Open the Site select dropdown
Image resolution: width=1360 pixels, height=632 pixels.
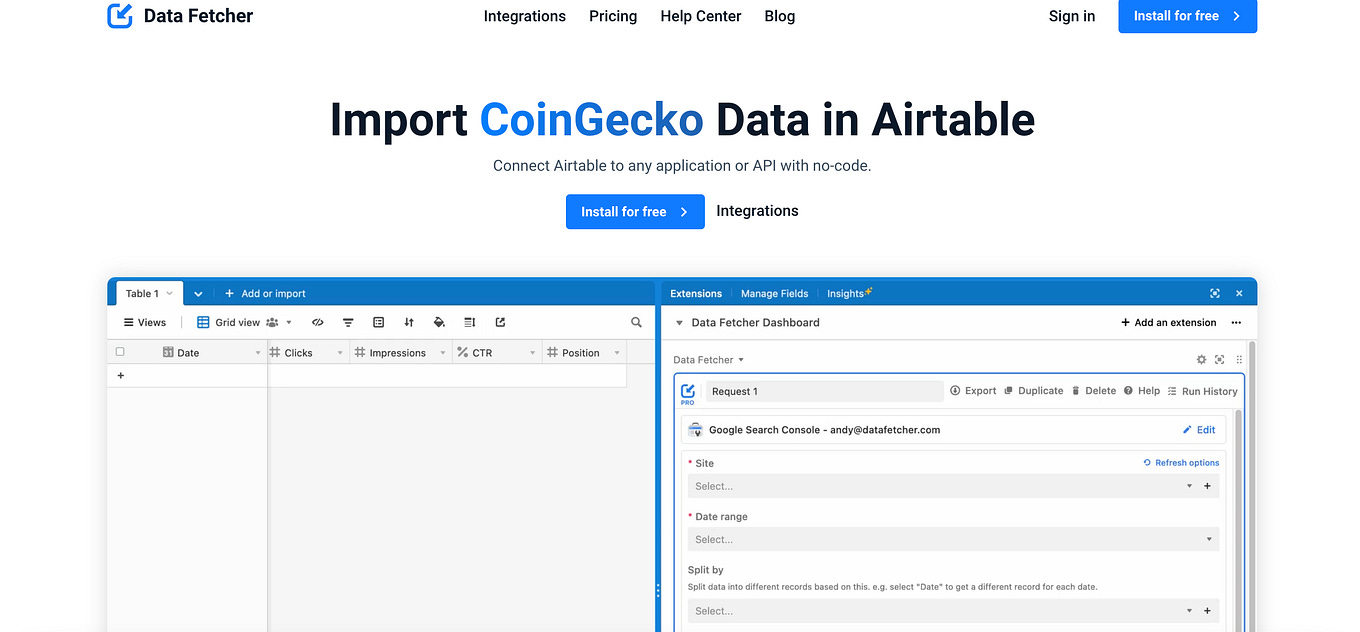click(x=942, y=486)
